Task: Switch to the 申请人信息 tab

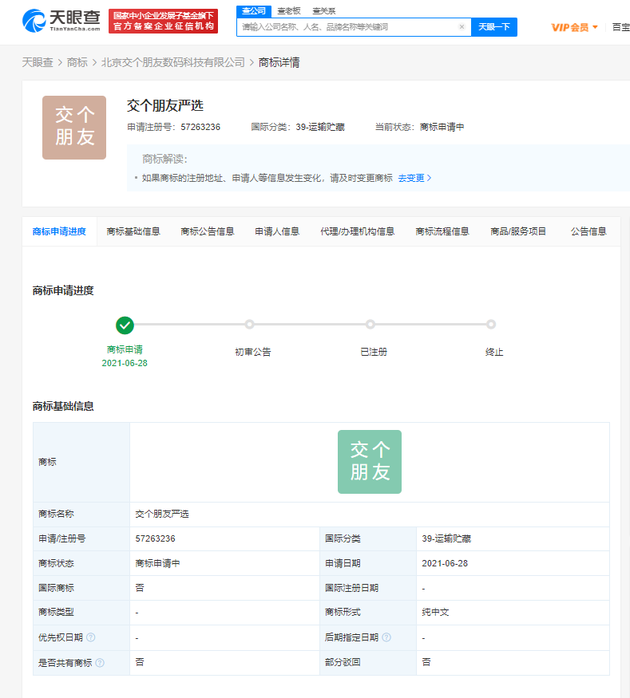Action: point(277,232)
